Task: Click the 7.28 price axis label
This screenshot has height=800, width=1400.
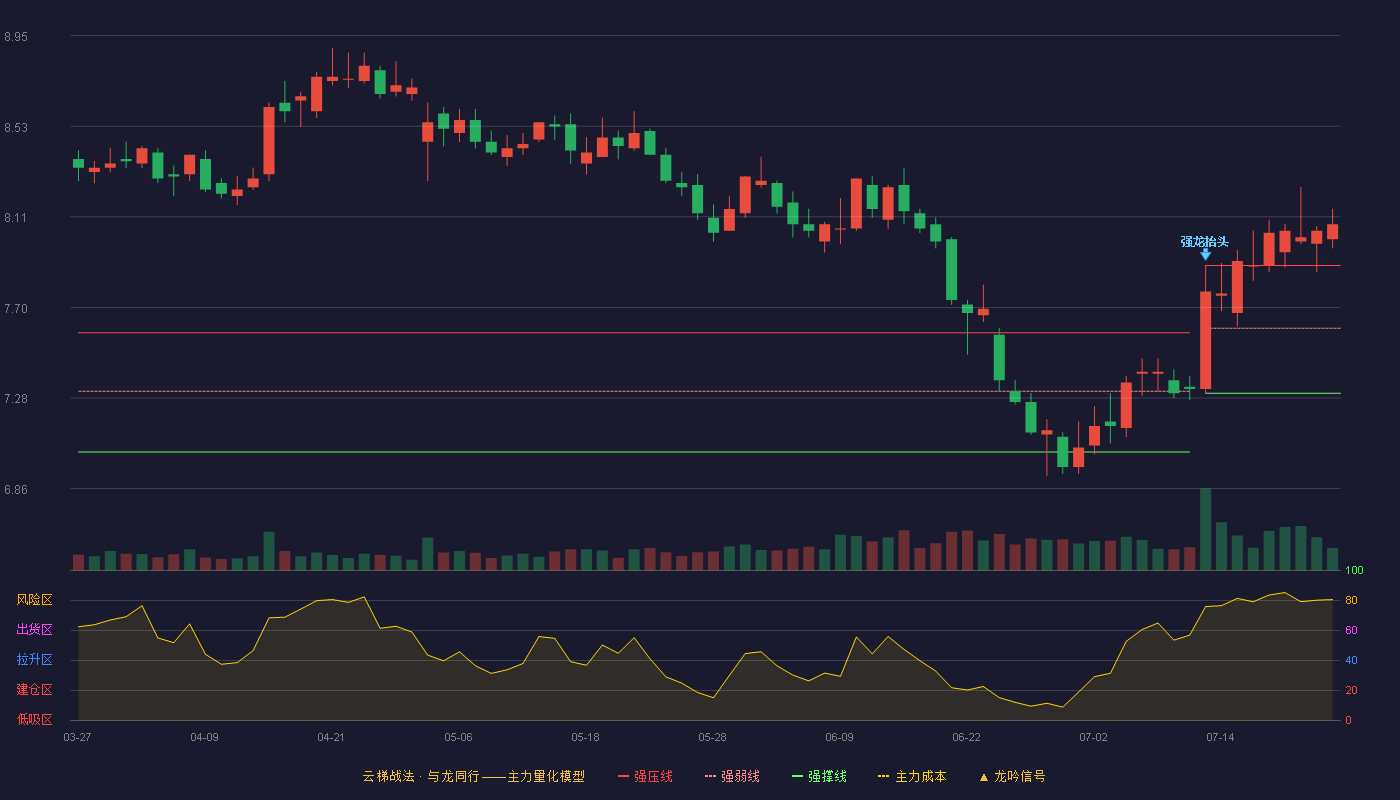Action: (x=16, y=399)
